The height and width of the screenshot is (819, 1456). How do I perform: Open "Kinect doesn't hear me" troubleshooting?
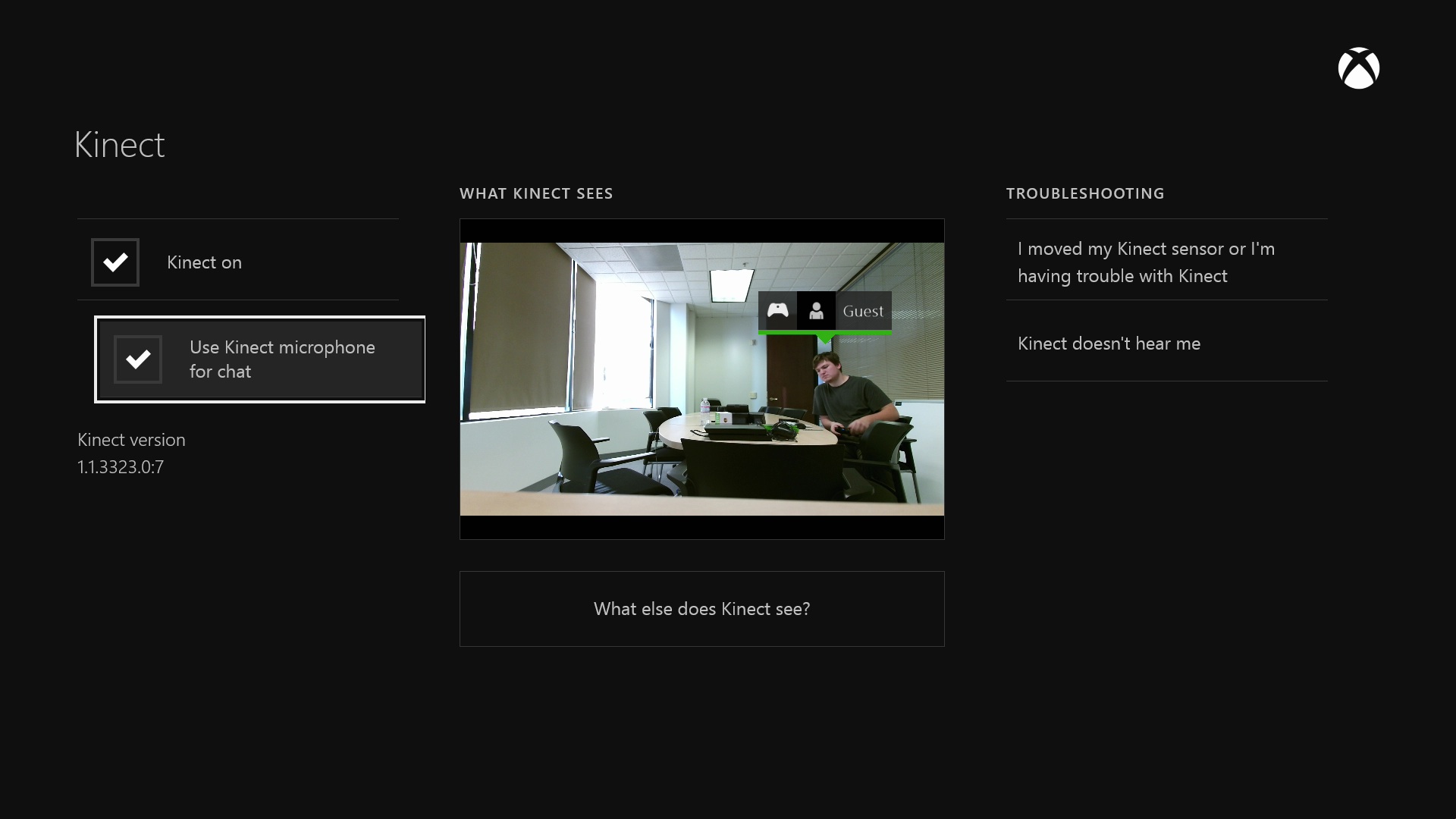coord(1108,344)
